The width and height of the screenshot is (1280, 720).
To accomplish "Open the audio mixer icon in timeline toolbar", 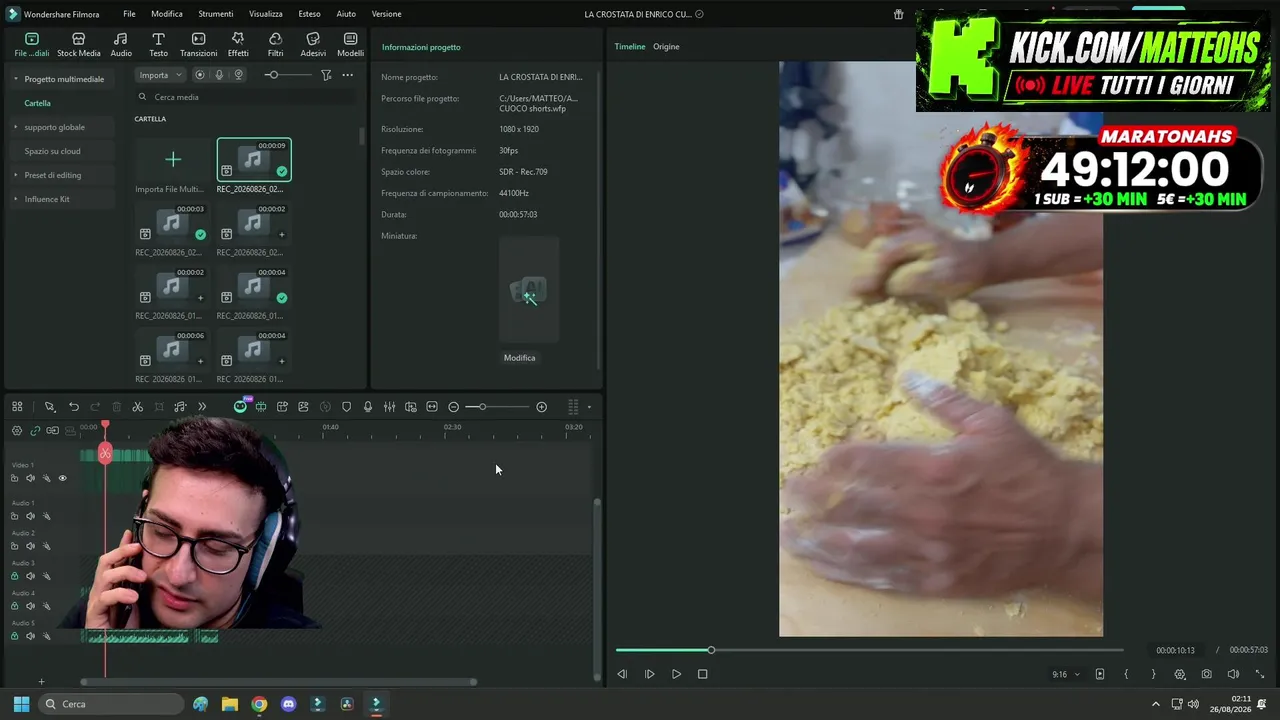I will [389, 407].
